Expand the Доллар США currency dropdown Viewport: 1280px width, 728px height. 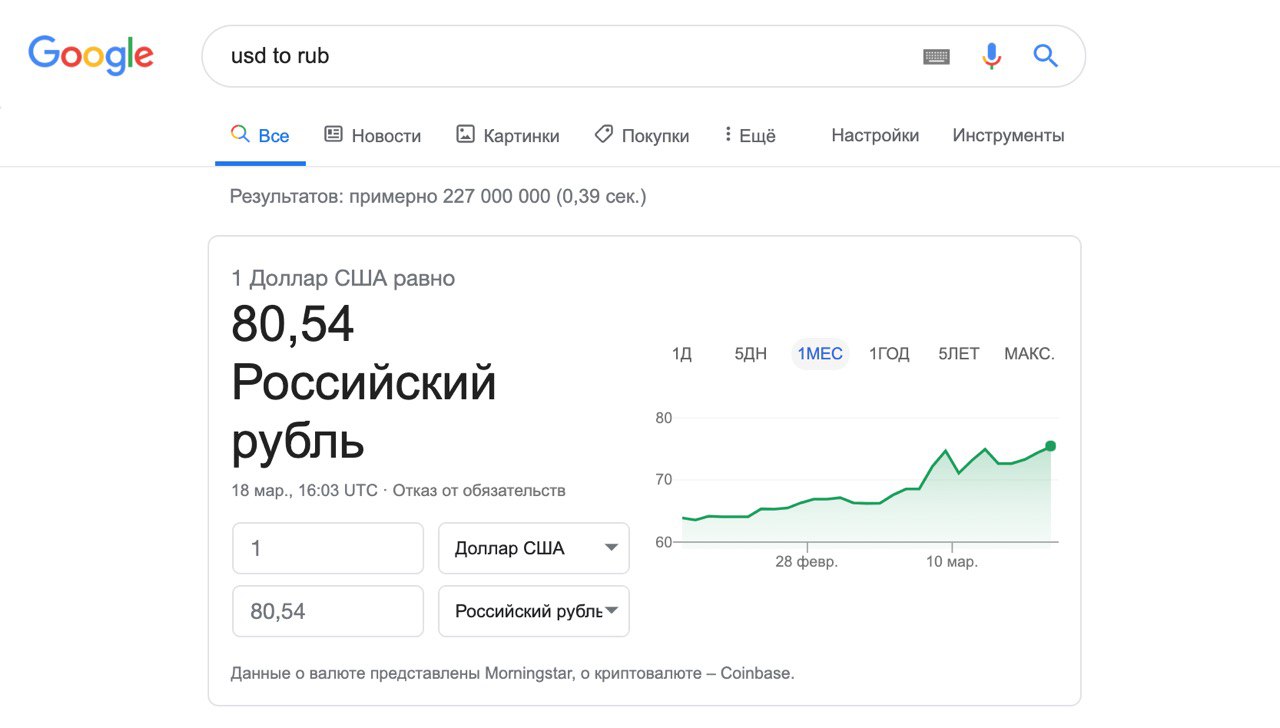[x=534, y=548]
